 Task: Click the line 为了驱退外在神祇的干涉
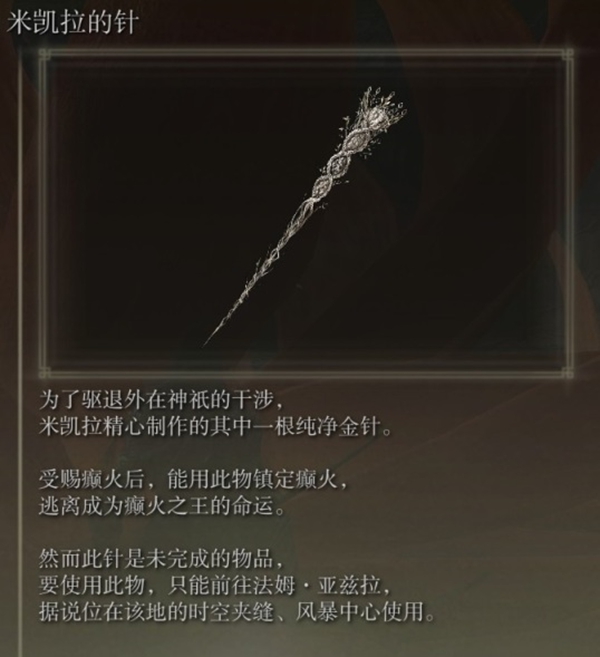(x=161, y=401)
